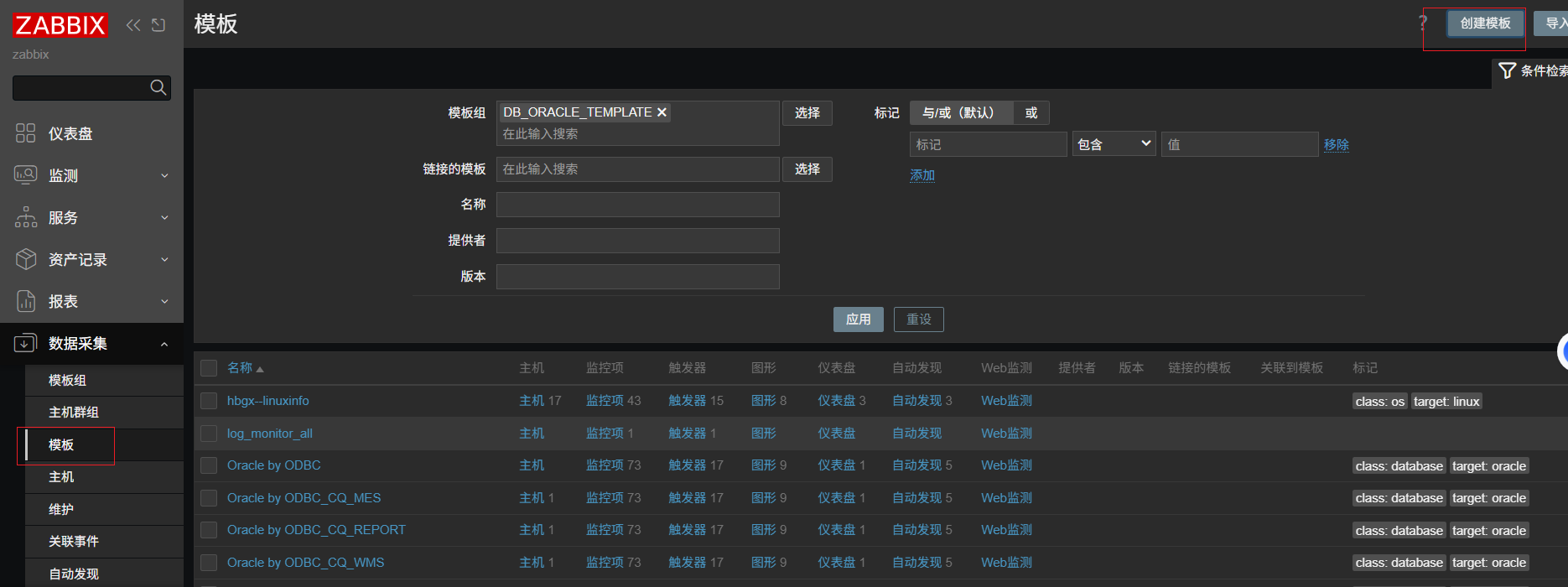
Task: Expand the 服务 menu chevron
Action: [164, 217]
